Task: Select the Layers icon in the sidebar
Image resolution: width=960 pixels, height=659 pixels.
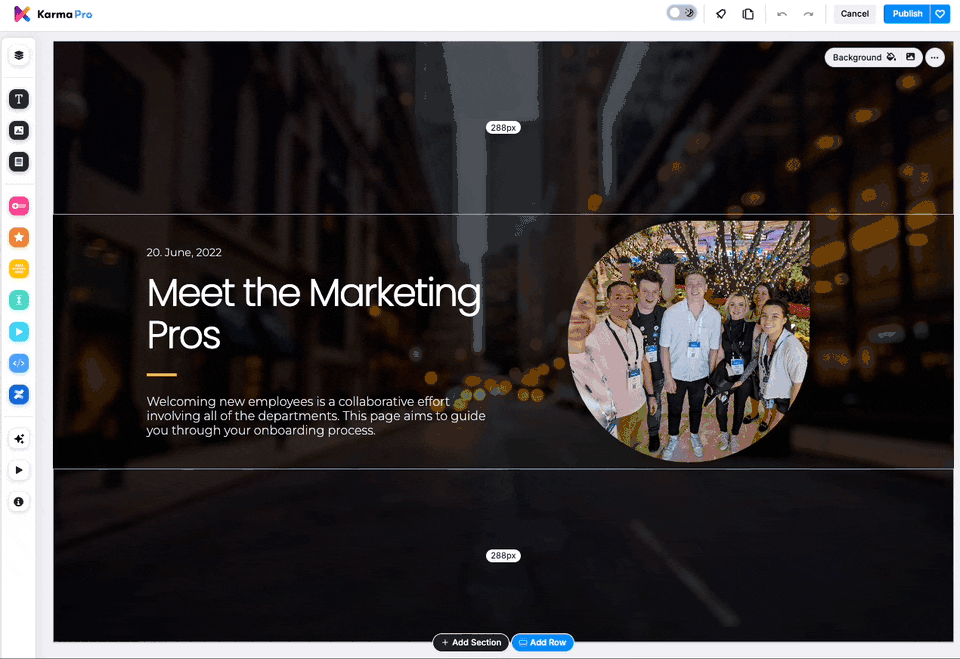Action: click(18, 56)
